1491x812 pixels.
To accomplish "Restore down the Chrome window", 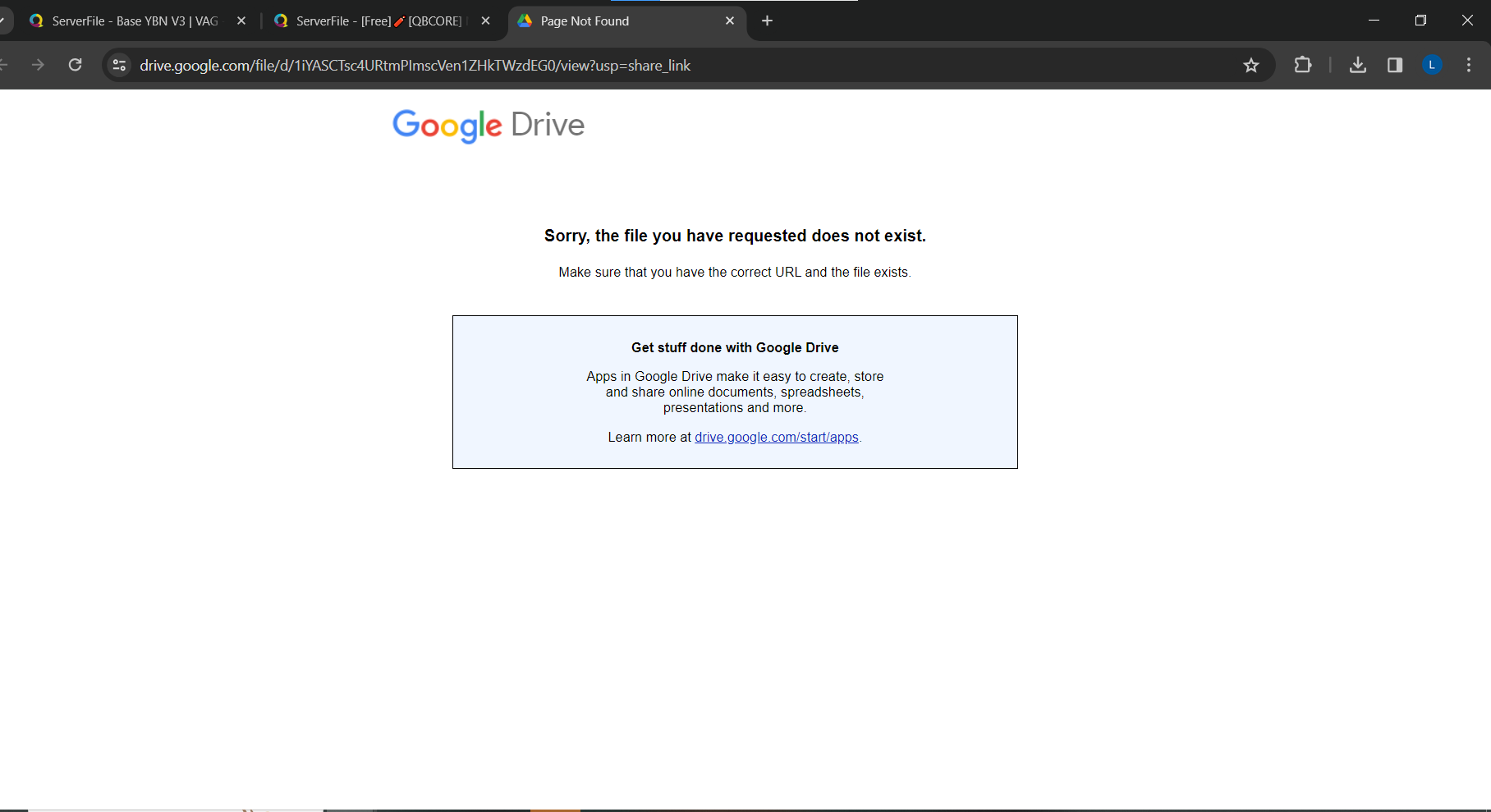I will click(1420, 21).
